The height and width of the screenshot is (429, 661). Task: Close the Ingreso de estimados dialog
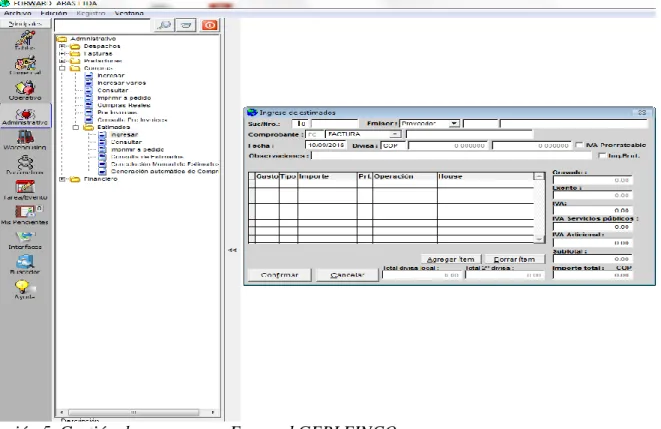click(x=642, y=113)
